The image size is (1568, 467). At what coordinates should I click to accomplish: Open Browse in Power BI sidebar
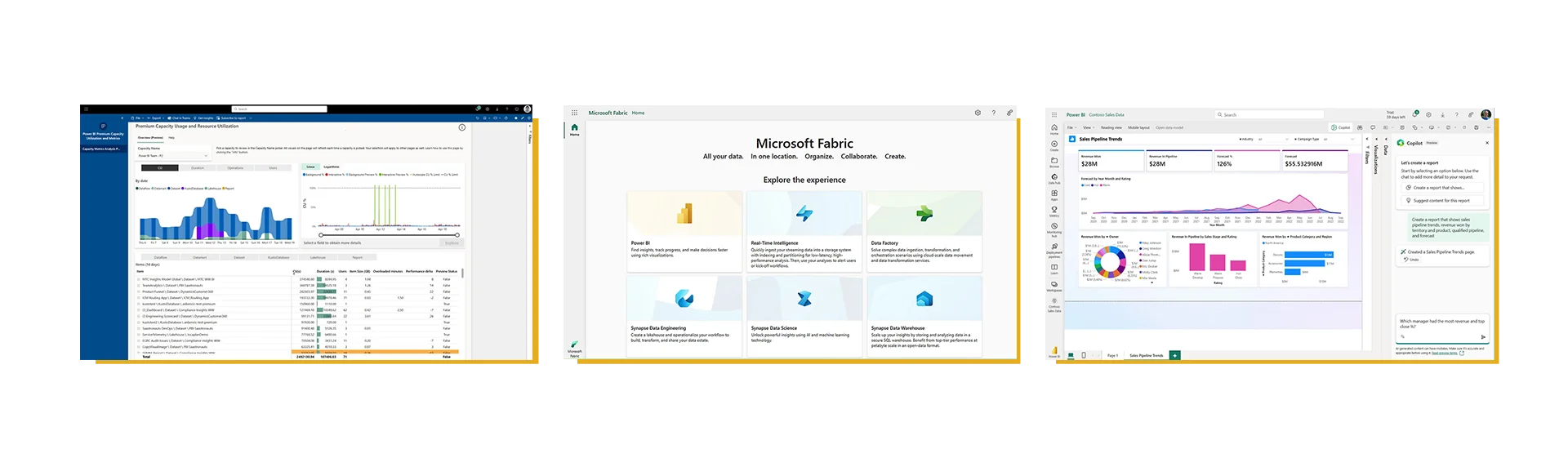[1054, 163]
